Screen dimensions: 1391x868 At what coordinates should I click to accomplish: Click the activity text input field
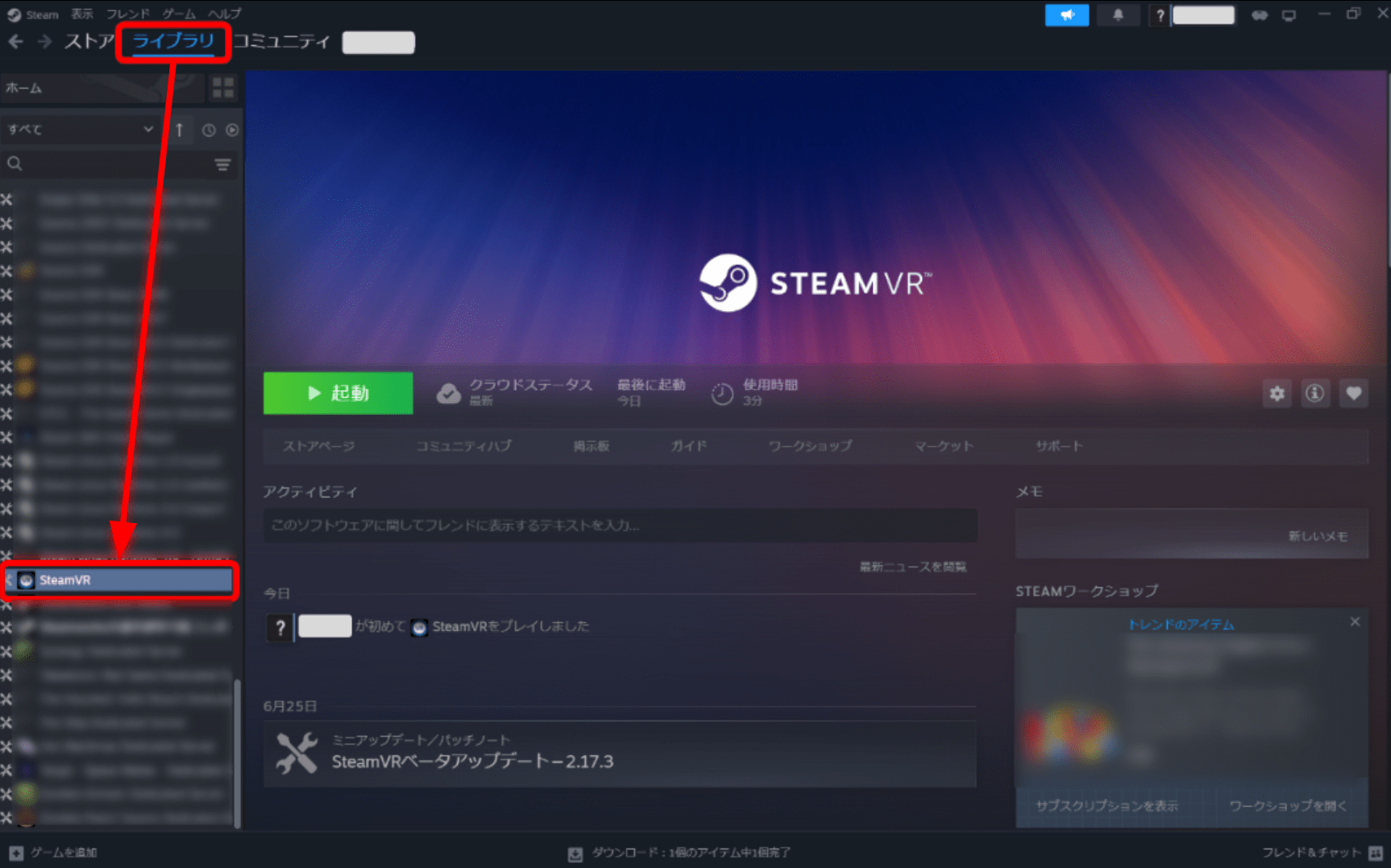click(620, 525)
